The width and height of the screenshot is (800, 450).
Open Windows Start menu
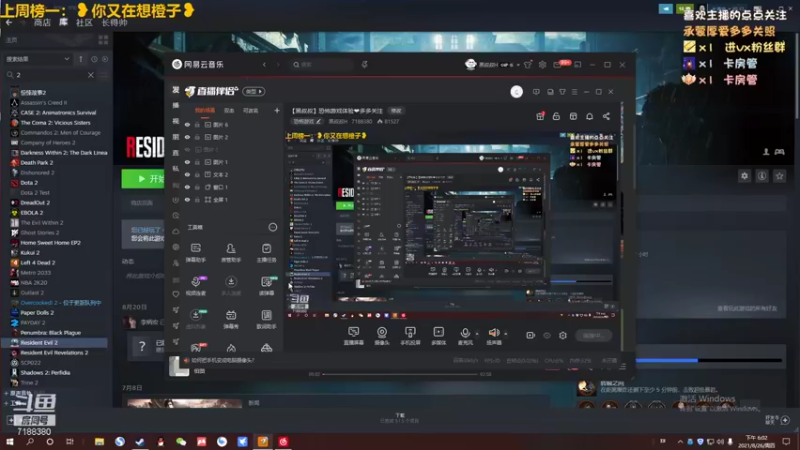[x=10, y=442]
